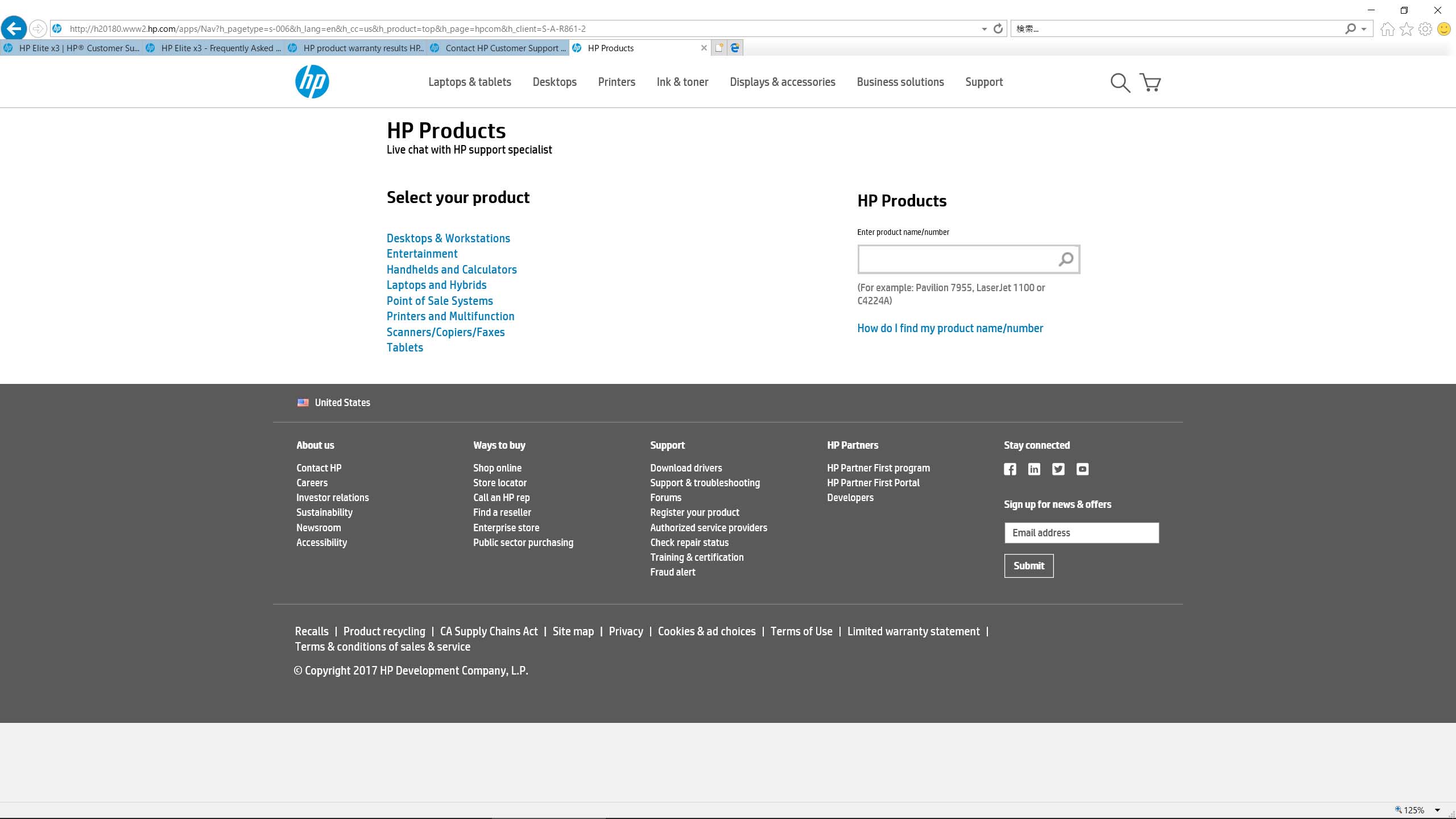Select Scanners/Copiers/Faxes link
Screen dimensions: 1456x819
tap(446, 332)
